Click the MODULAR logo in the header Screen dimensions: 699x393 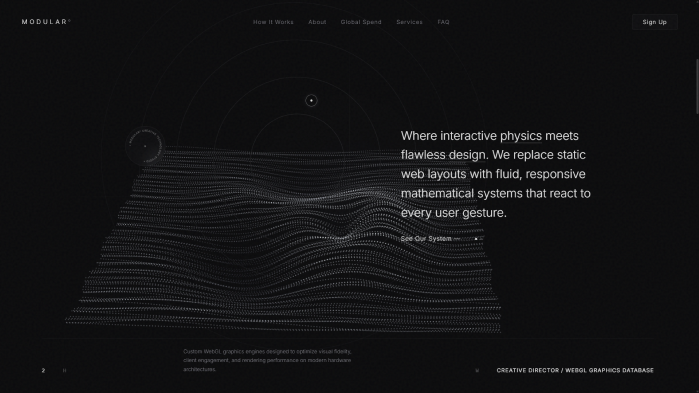(x=46, y=22)
